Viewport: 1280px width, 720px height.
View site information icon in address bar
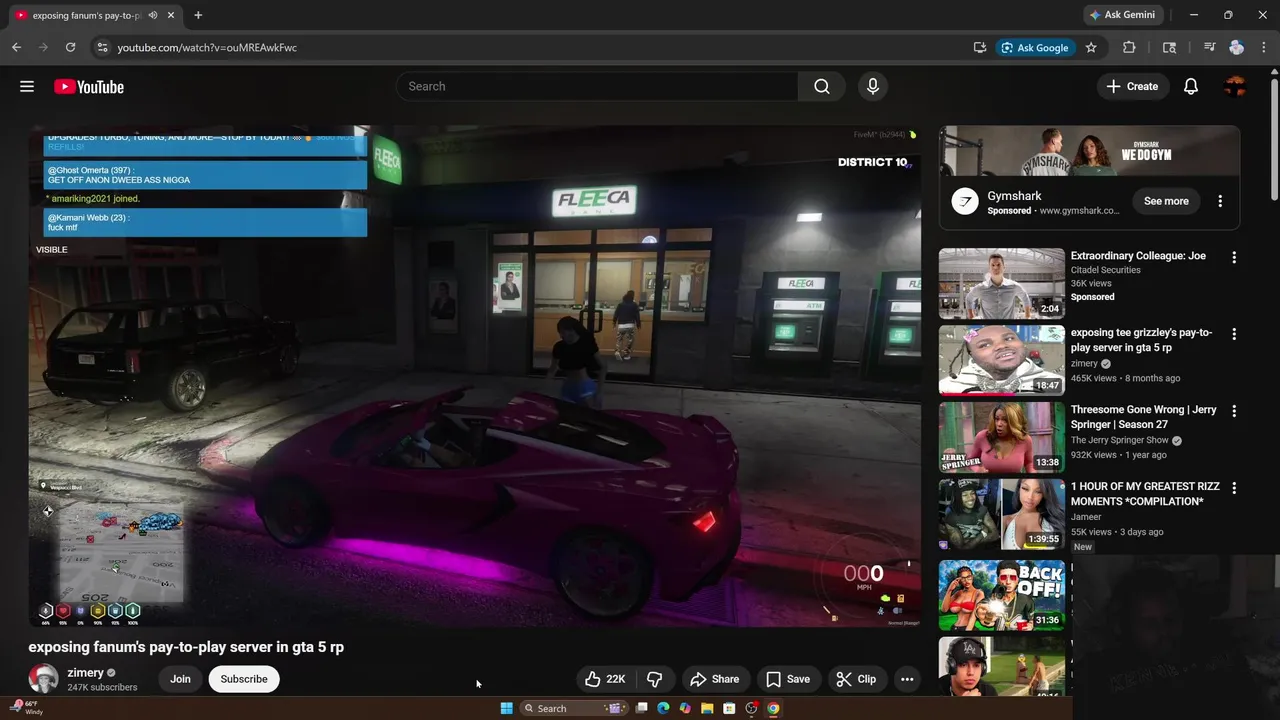[x=101, y=47]
